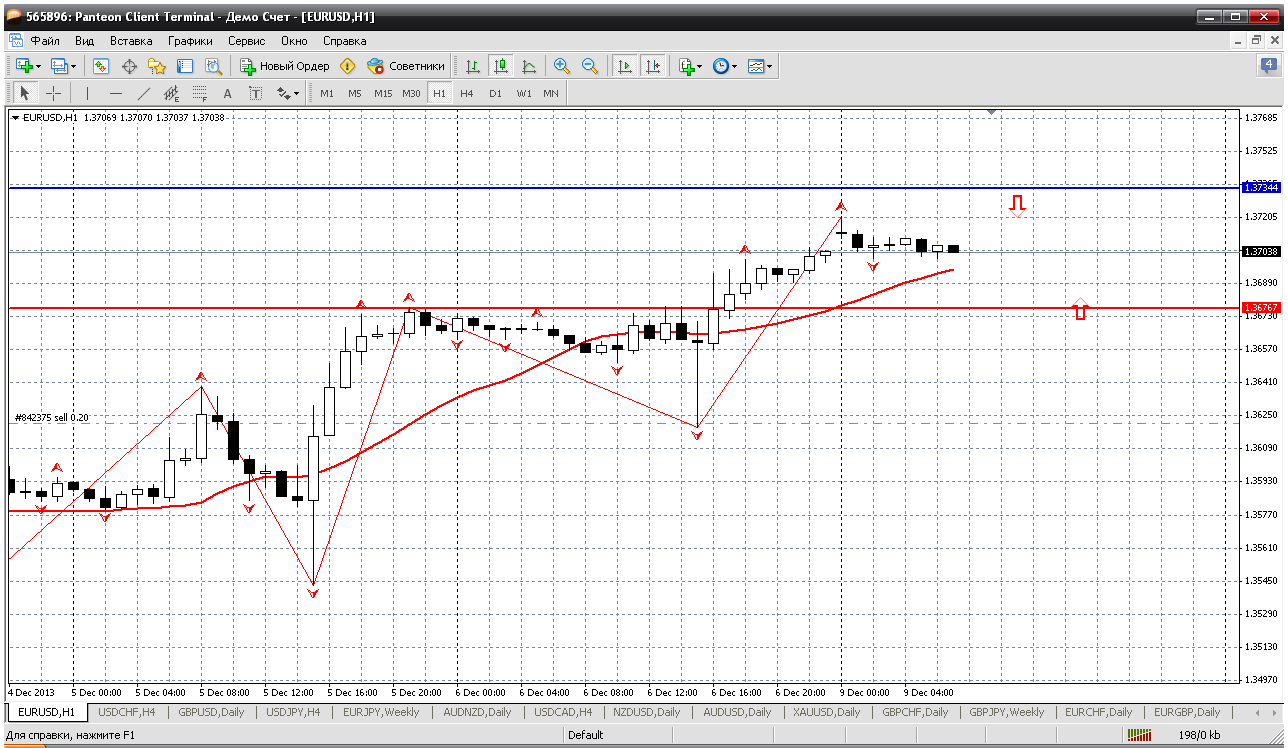Select the MN timeframe
Screen dimensions: 1288x748
(x=551, y=93)
